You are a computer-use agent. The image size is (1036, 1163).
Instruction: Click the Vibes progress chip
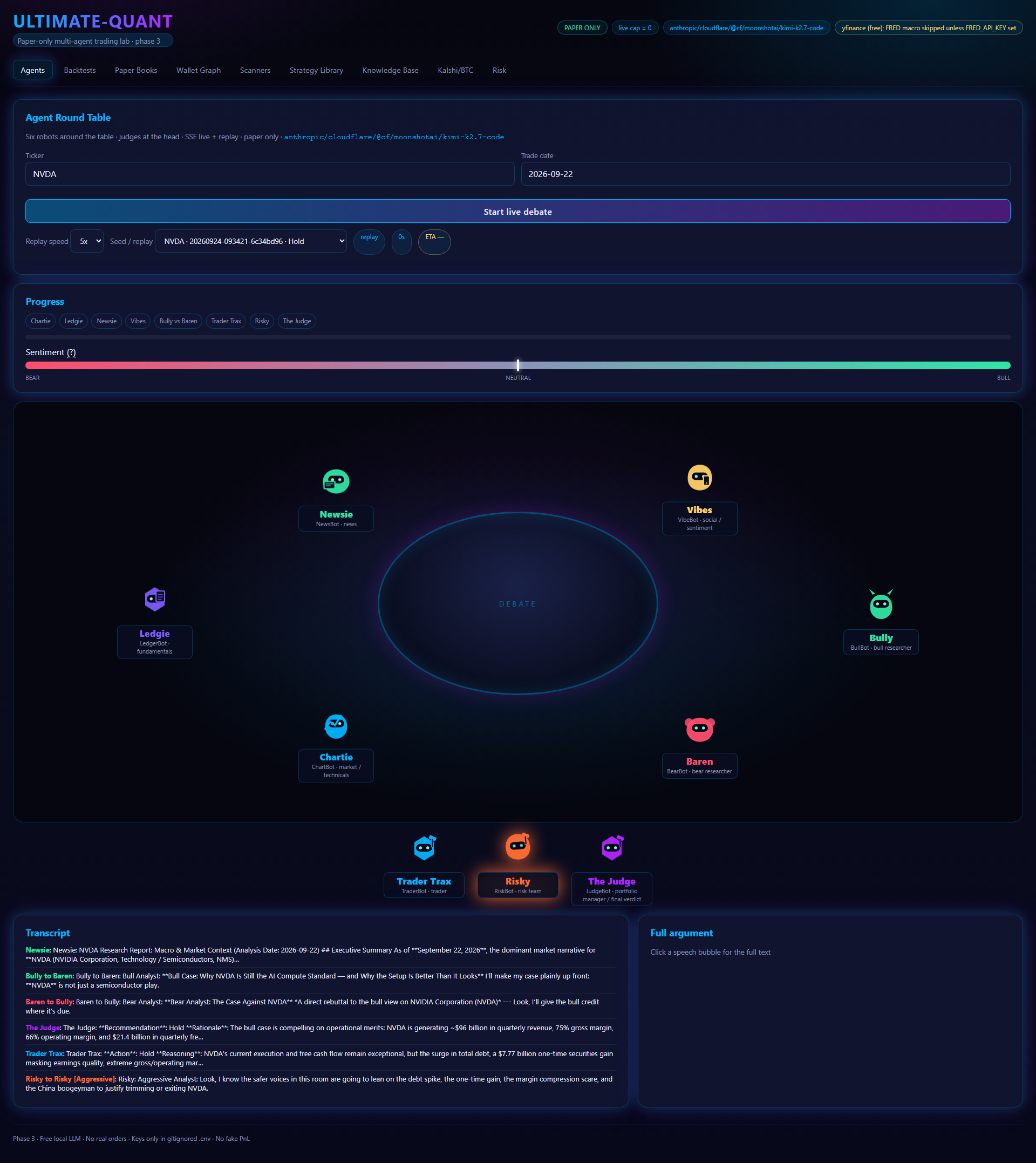[x=138, y=321]
